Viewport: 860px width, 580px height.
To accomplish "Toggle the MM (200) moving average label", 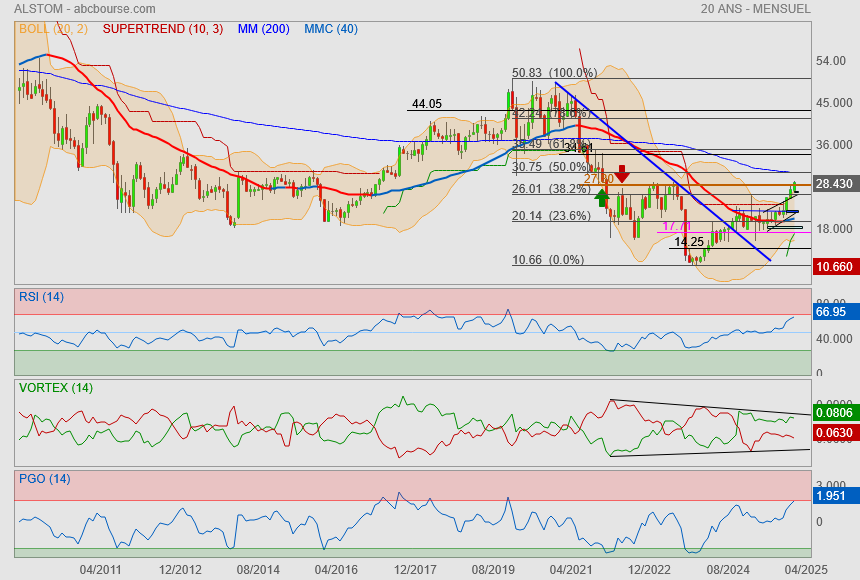I will 264,29.
